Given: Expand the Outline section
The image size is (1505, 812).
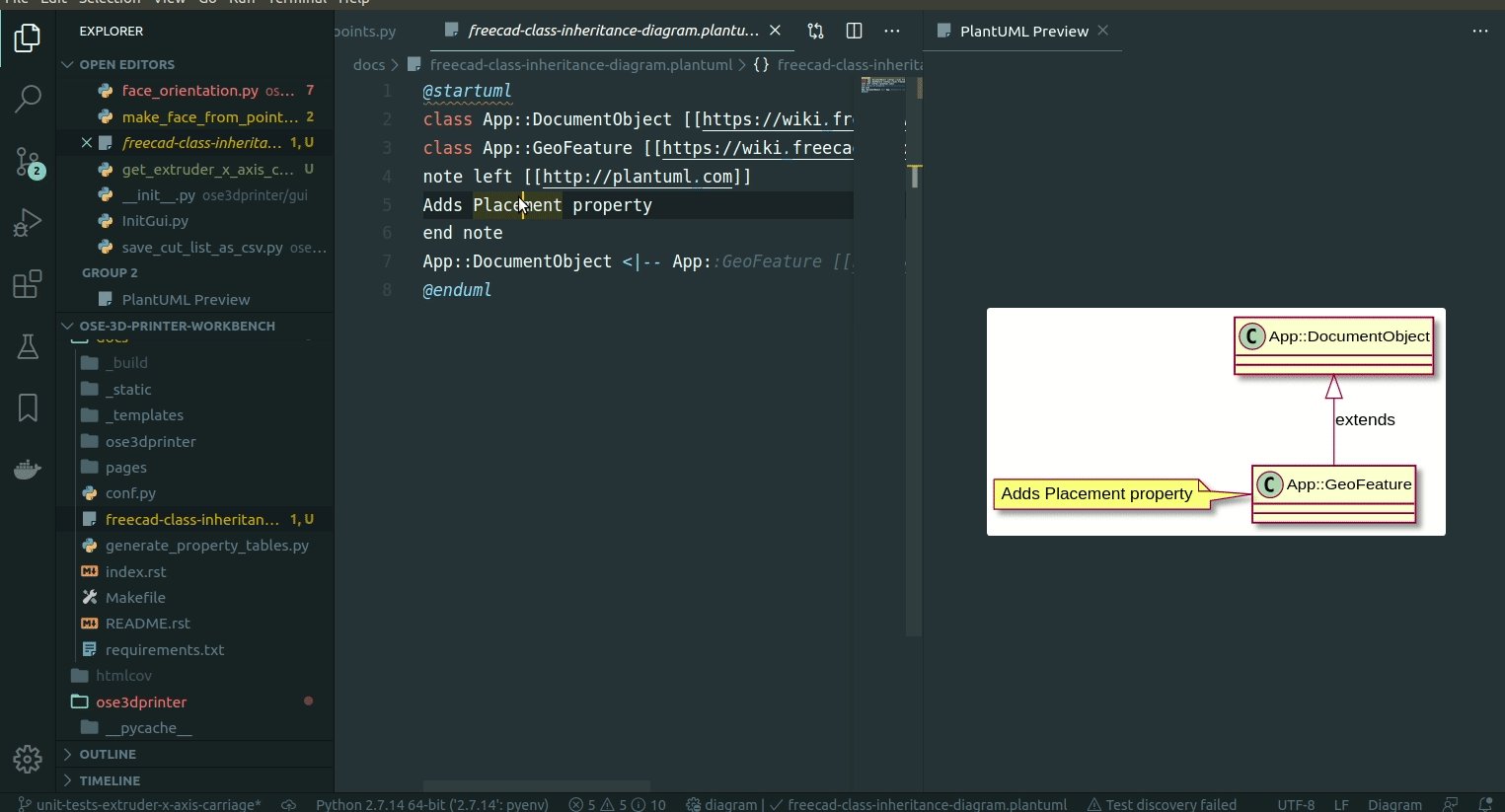Looking at the screenshot, I should click(194, 754).
